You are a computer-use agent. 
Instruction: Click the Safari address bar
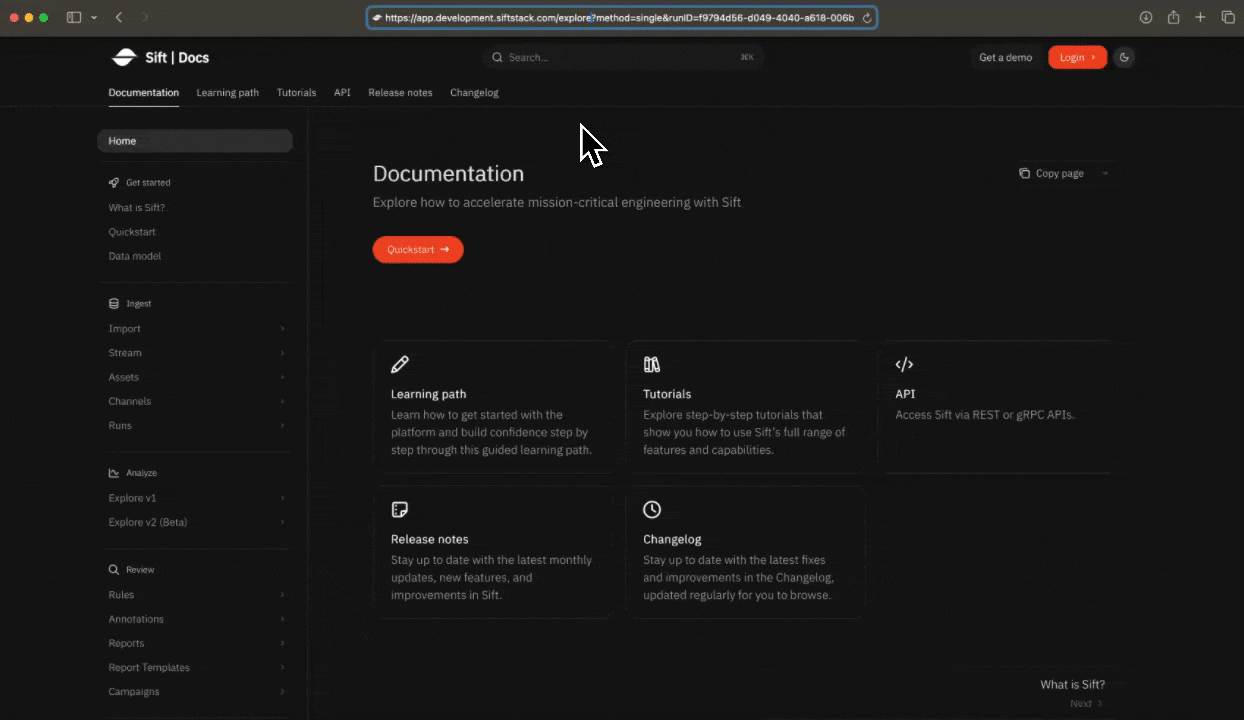coord(622,18)
